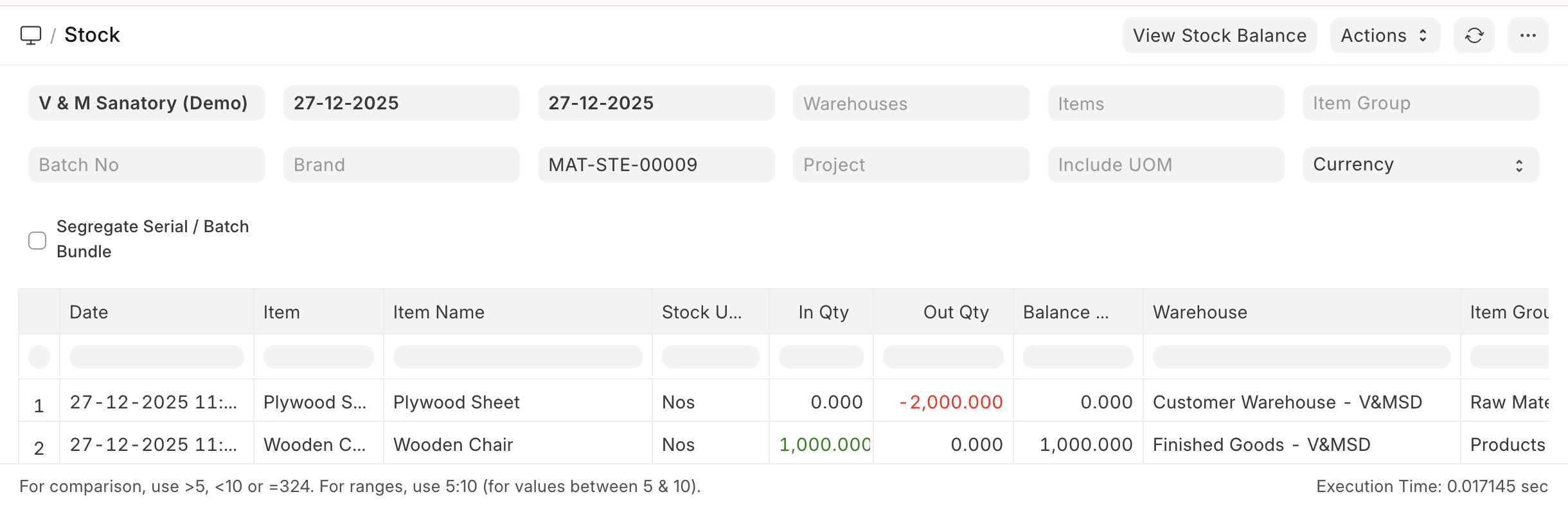Click the voucher filter MAT-STE-00009
Viewport: 1568px width, 512px height.
(x=656, y=165)
